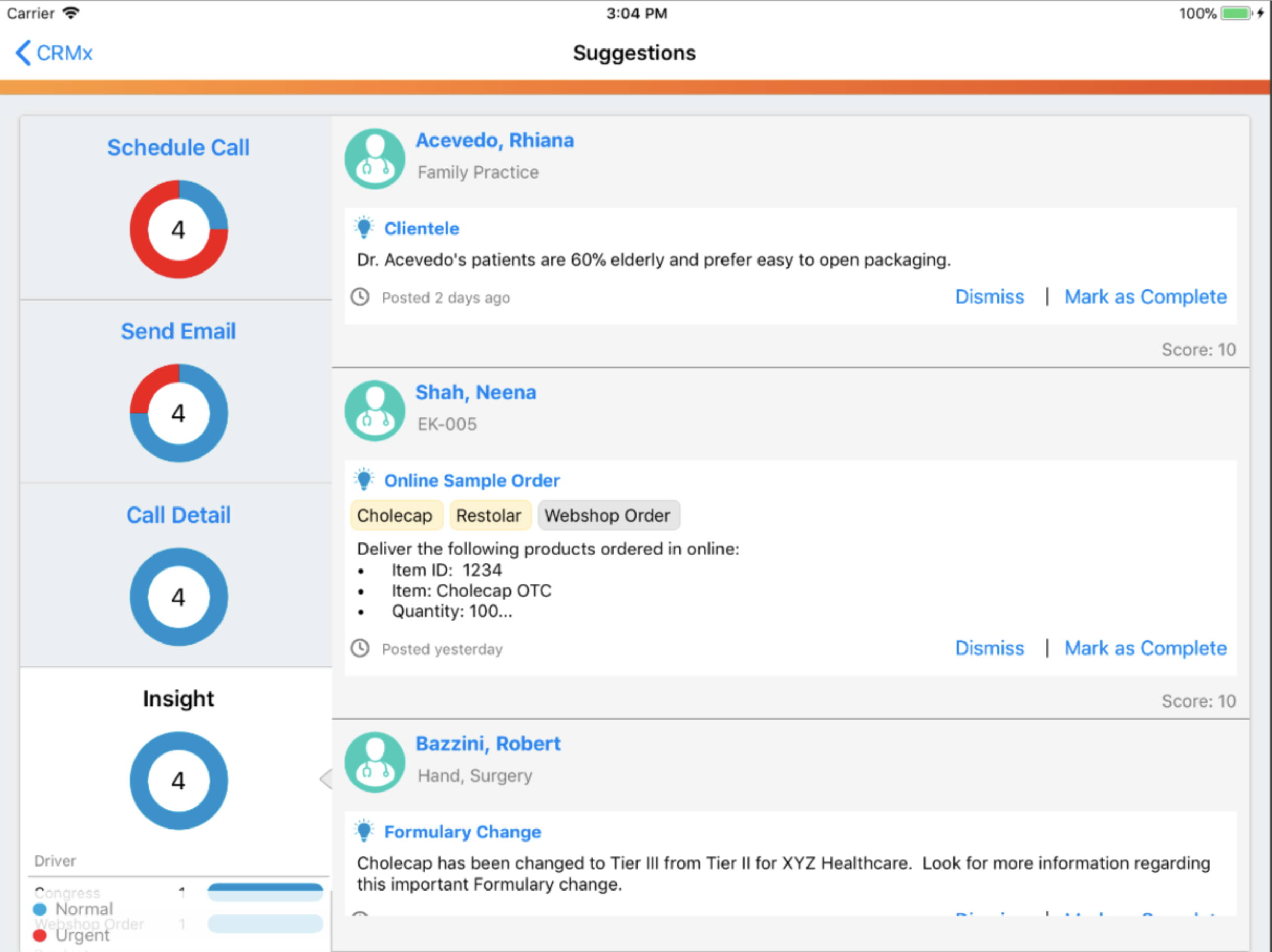Click the lightbulb icon beside Clientele
The image size is (1272, 952).
(x=364, y=228)
